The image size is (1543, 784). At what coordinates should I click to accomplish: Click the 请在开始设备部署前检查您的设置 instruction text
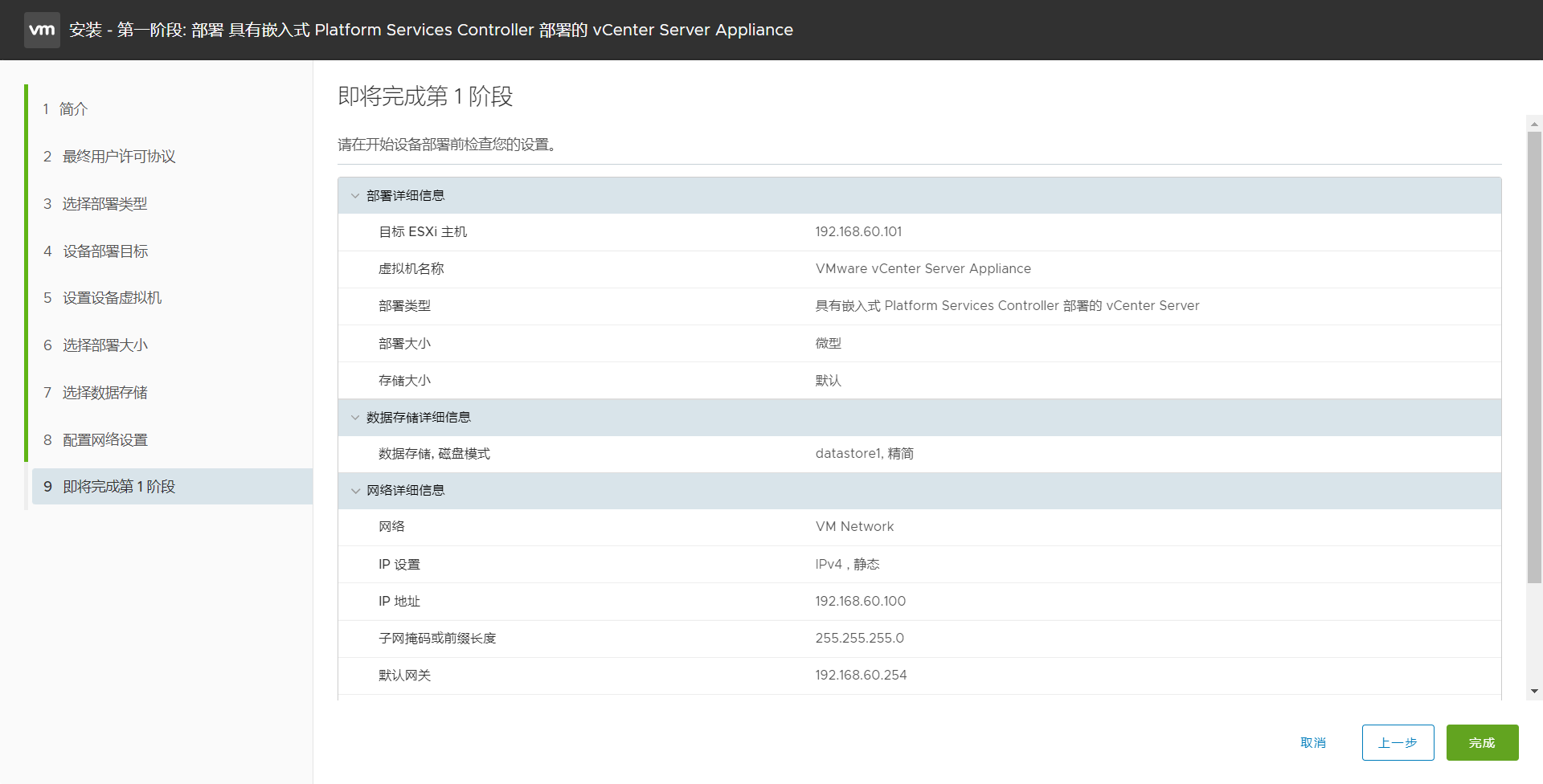(447, 145)
